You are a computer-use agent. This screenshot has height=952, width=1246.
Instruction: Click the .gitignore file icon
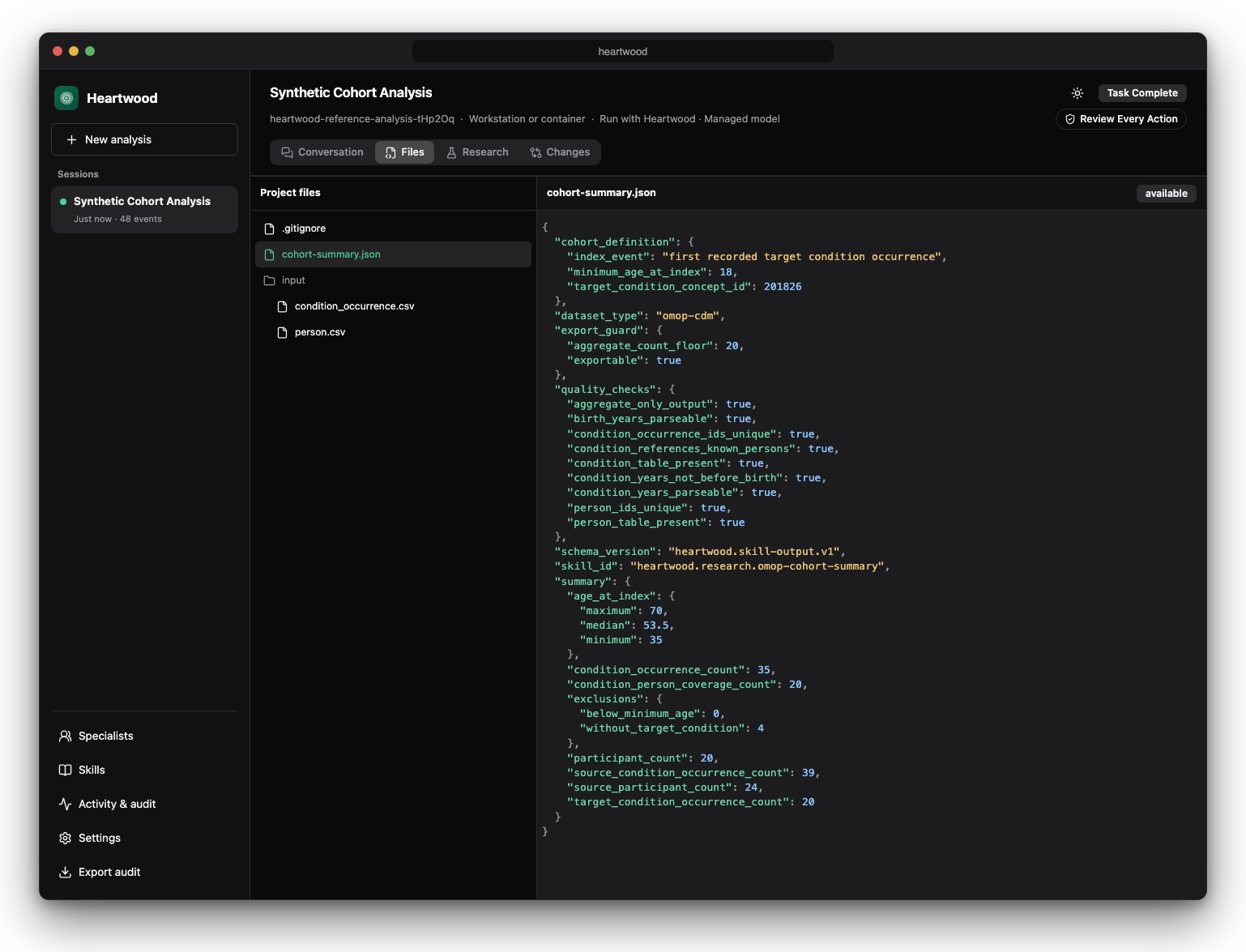click(x=270, y=228)
